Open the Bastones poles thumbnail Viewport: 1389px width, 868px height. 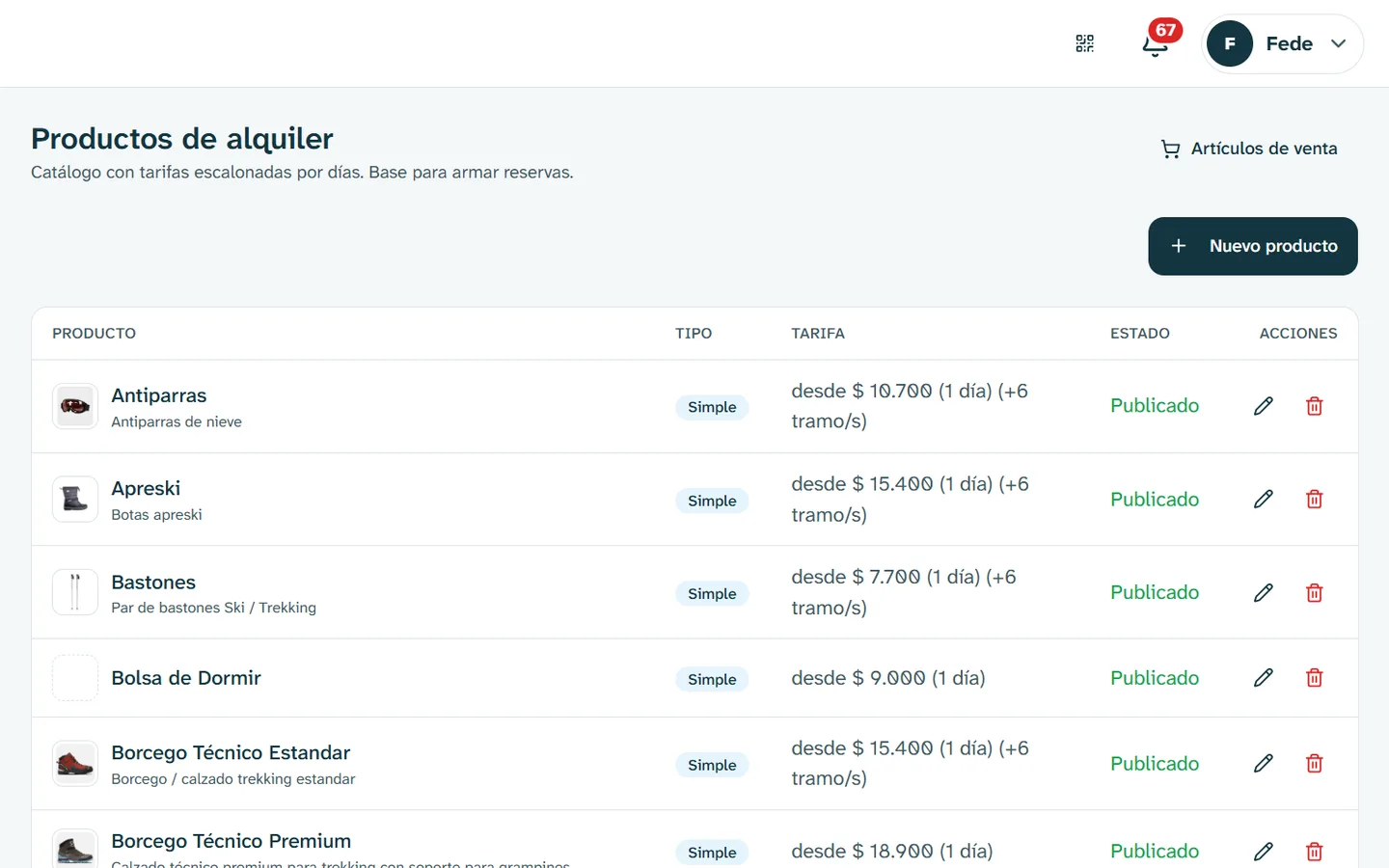tap(75, 592)
